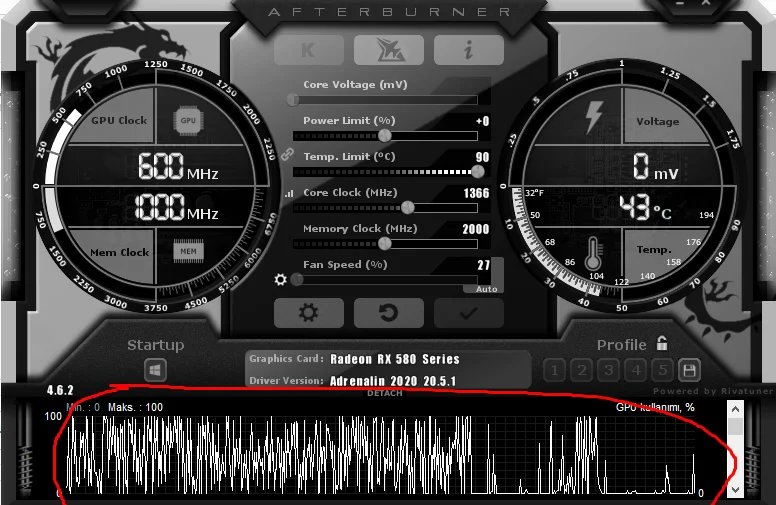The image size is (776, 505).
Task: Select profile slot 1
Action: pos(555,370)
